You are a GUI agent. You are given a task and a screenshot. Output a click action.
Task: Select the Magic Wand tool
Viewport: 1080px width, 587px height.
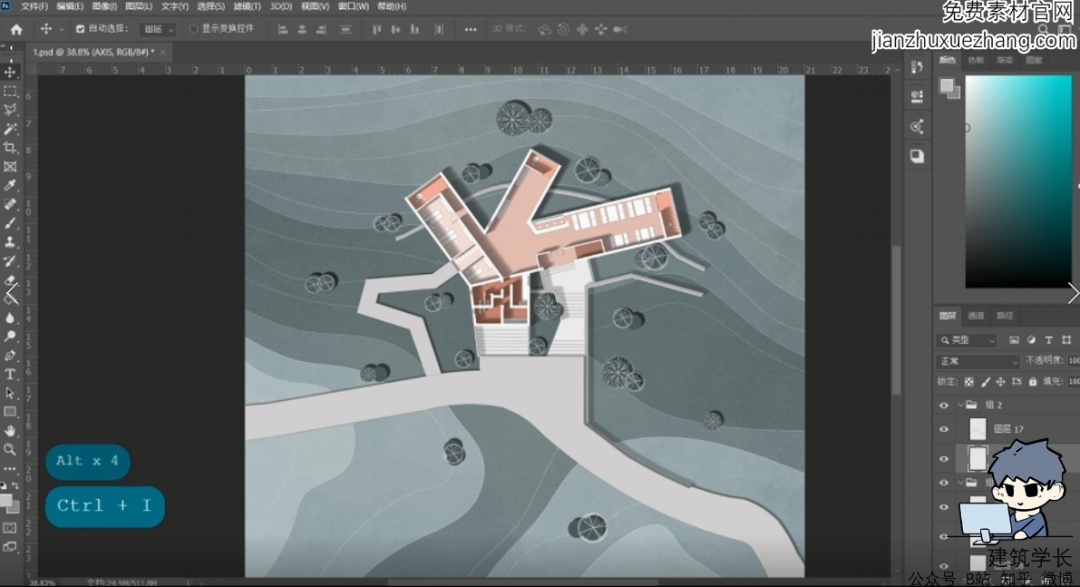[10, 129]
